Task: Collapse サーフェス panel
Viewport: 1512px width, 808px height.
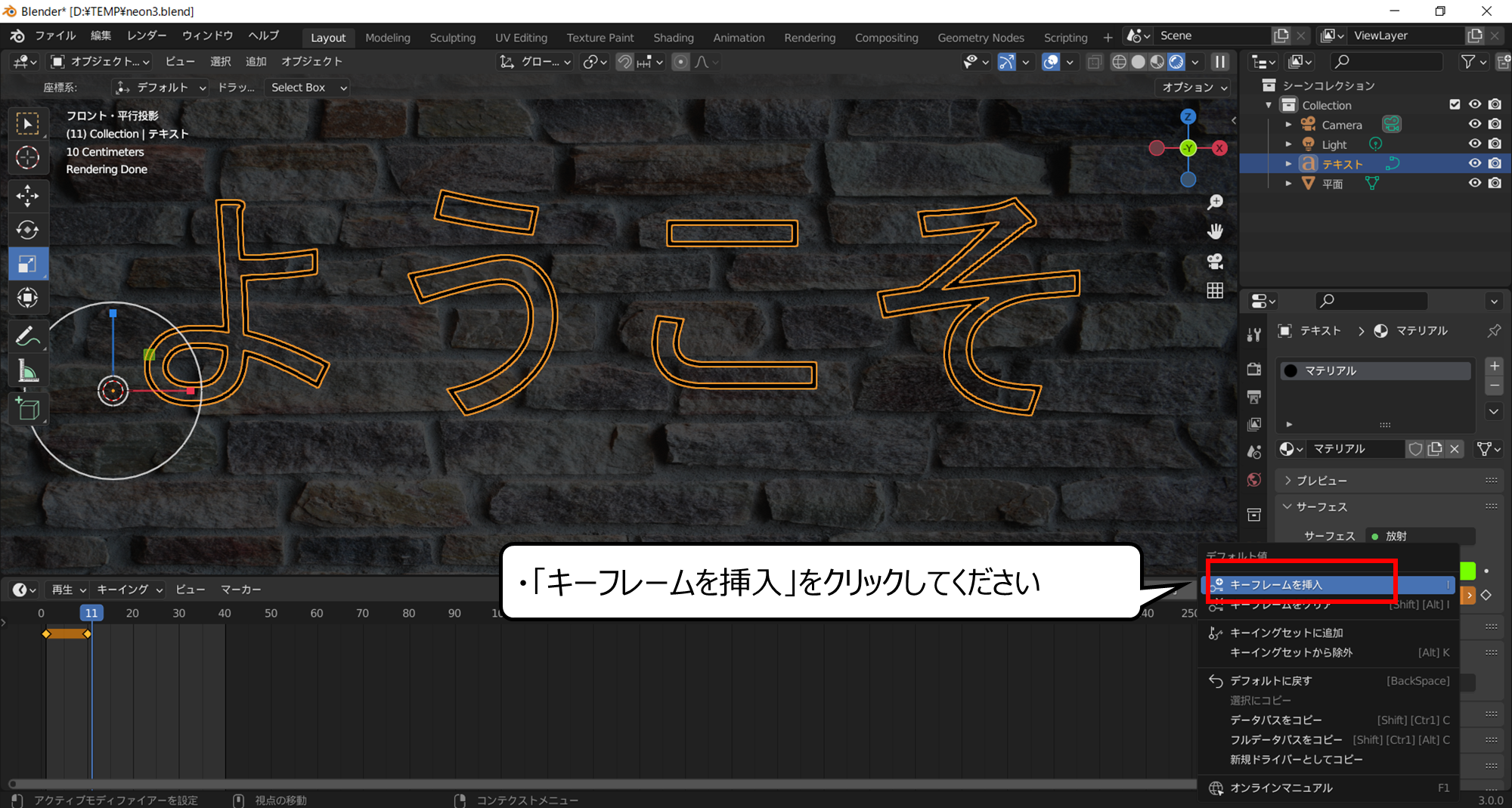Action: coord(1390,507)
